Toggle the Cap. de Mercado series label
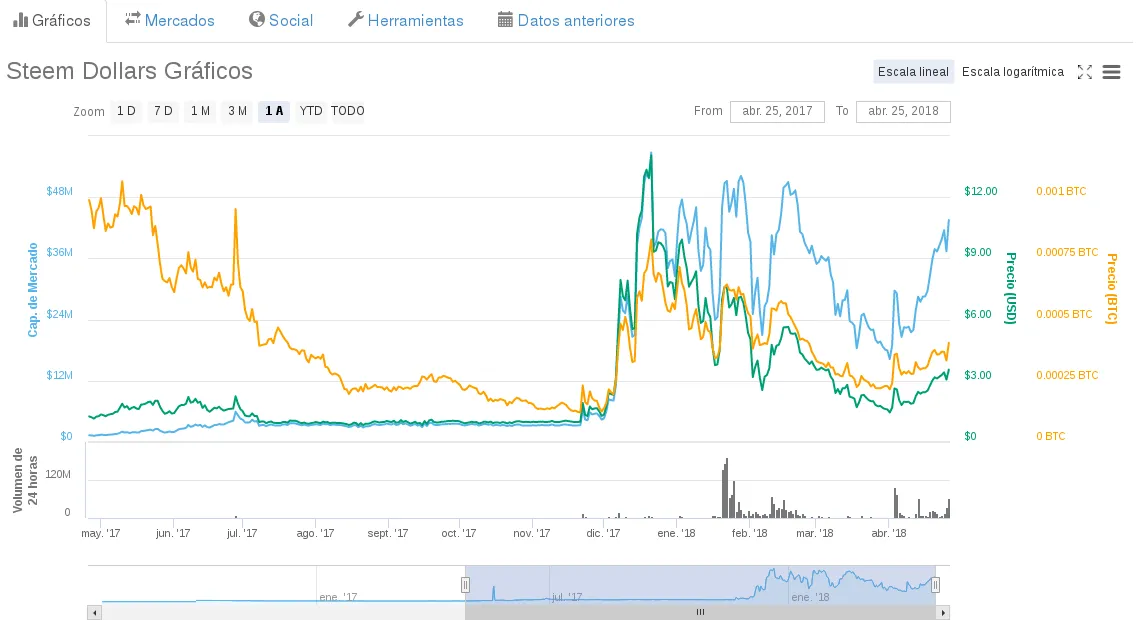 tap(33, 290)
